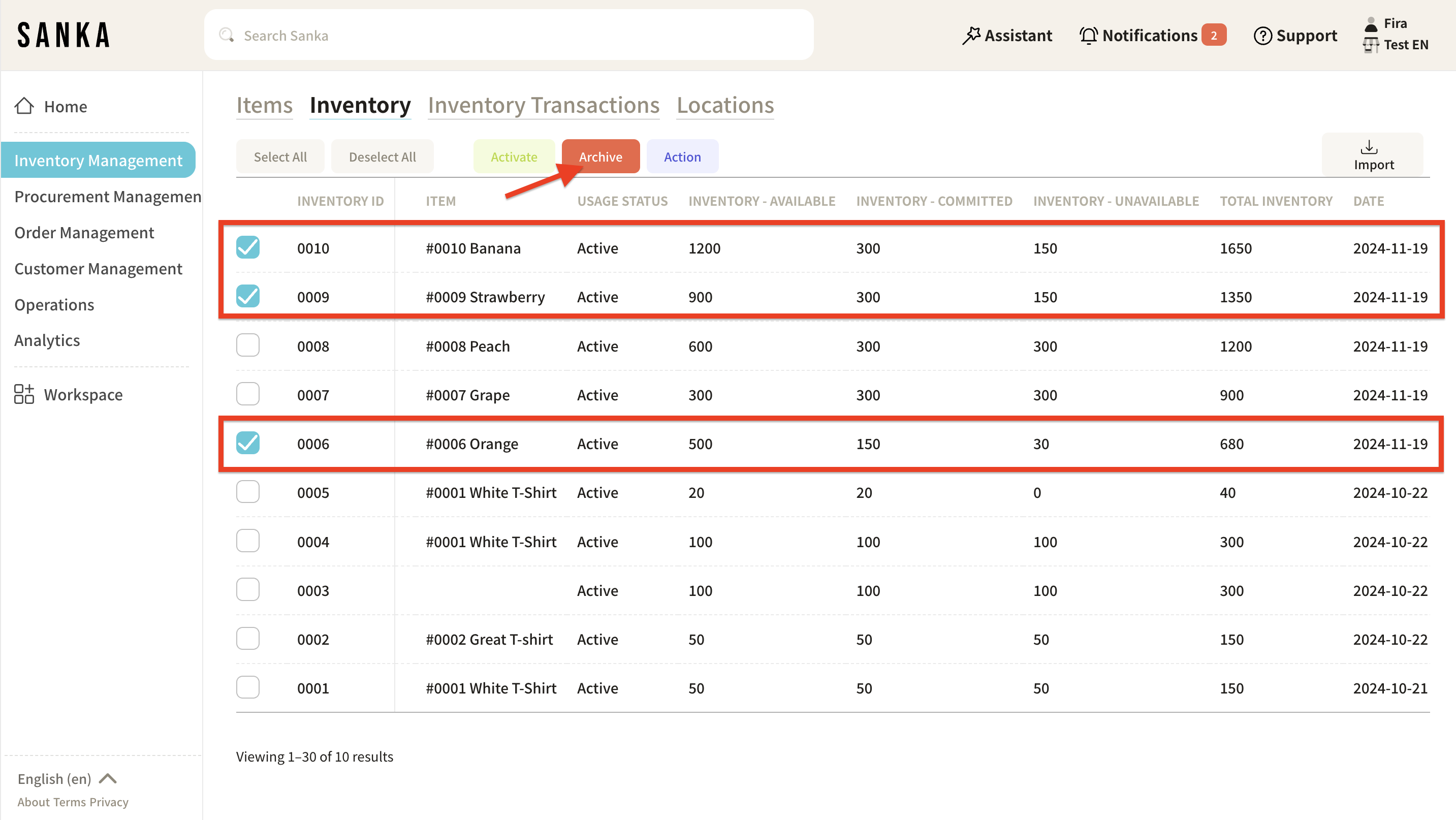Click the search magnifier icon
The image size is (1456, 820).
pos(227,36)
